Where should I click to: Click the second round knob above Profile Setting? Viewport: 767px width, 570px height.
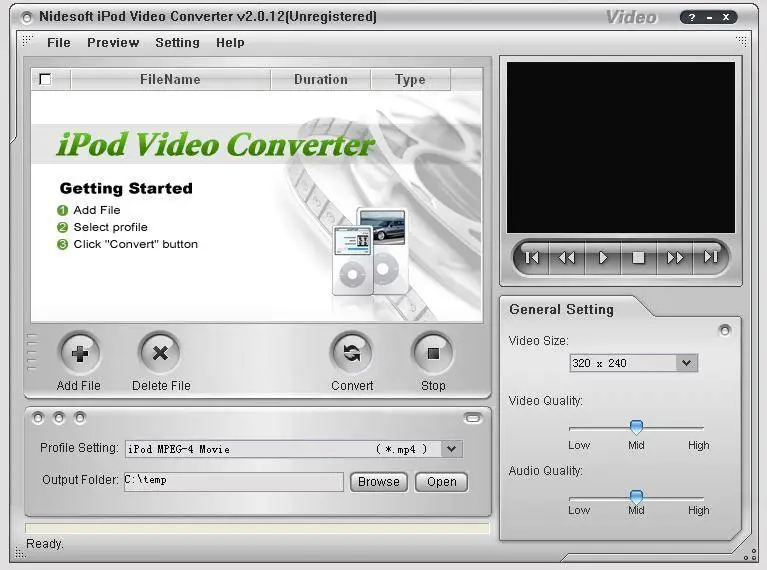(59, 418)
